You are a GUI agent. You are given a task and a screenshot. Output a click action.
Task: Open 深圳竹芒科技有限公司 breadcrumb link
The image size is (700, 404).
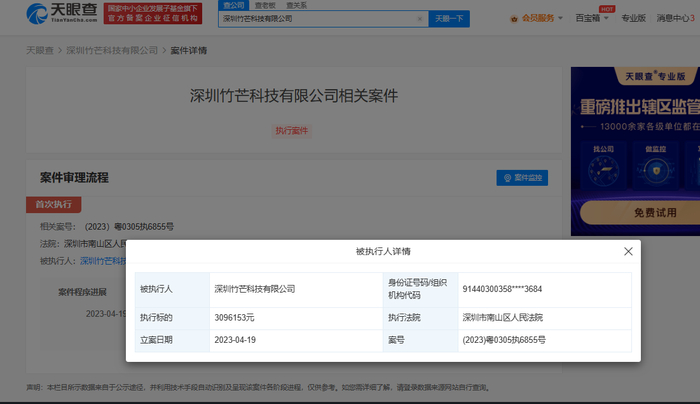[112, 50]
